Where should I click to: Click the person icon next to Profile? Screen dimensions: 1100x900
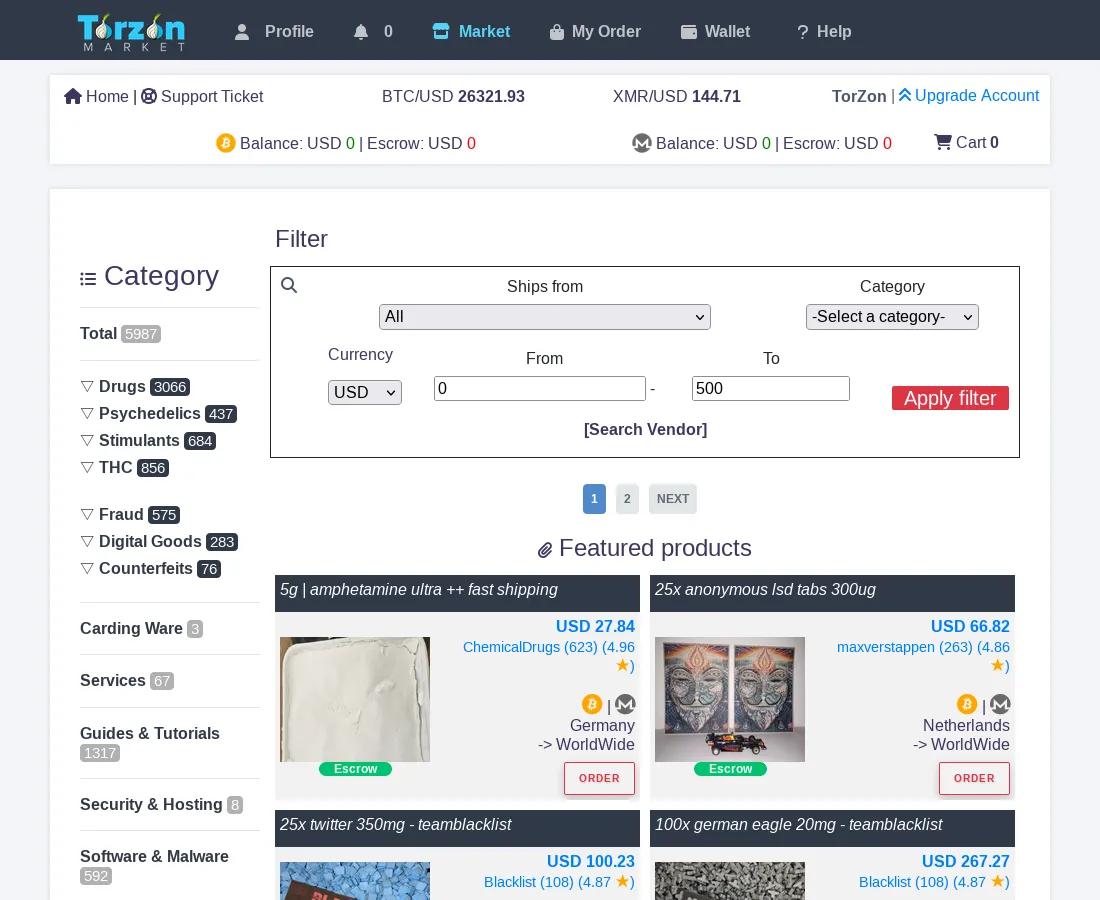(x=242, y=32)
